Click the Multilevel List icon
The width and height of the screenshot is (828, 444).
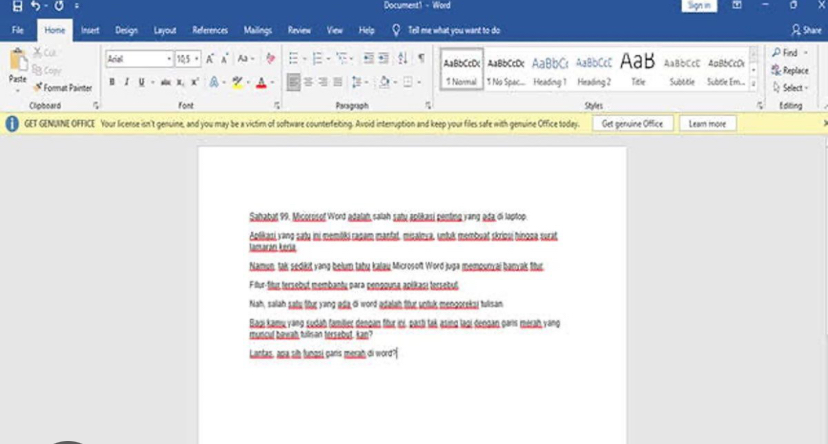[342, 59]
